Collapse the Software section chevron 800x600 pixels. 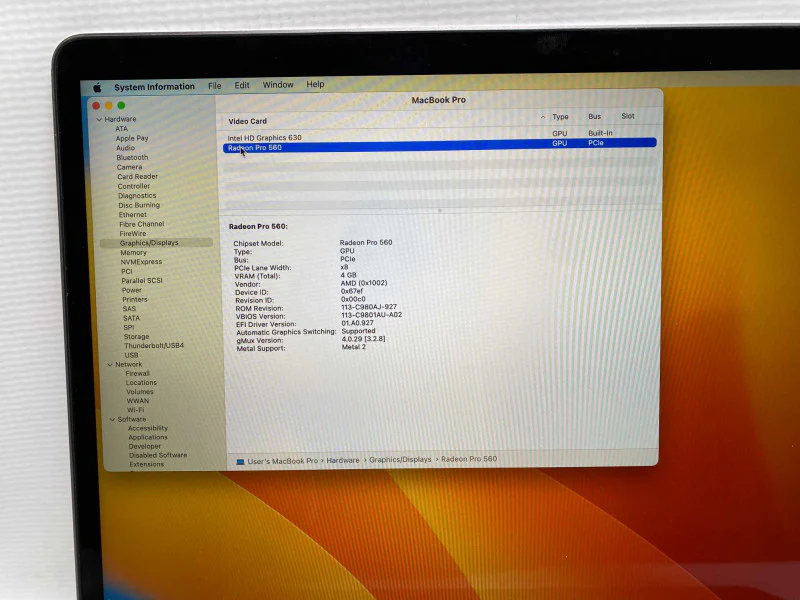tap(112, 419)
